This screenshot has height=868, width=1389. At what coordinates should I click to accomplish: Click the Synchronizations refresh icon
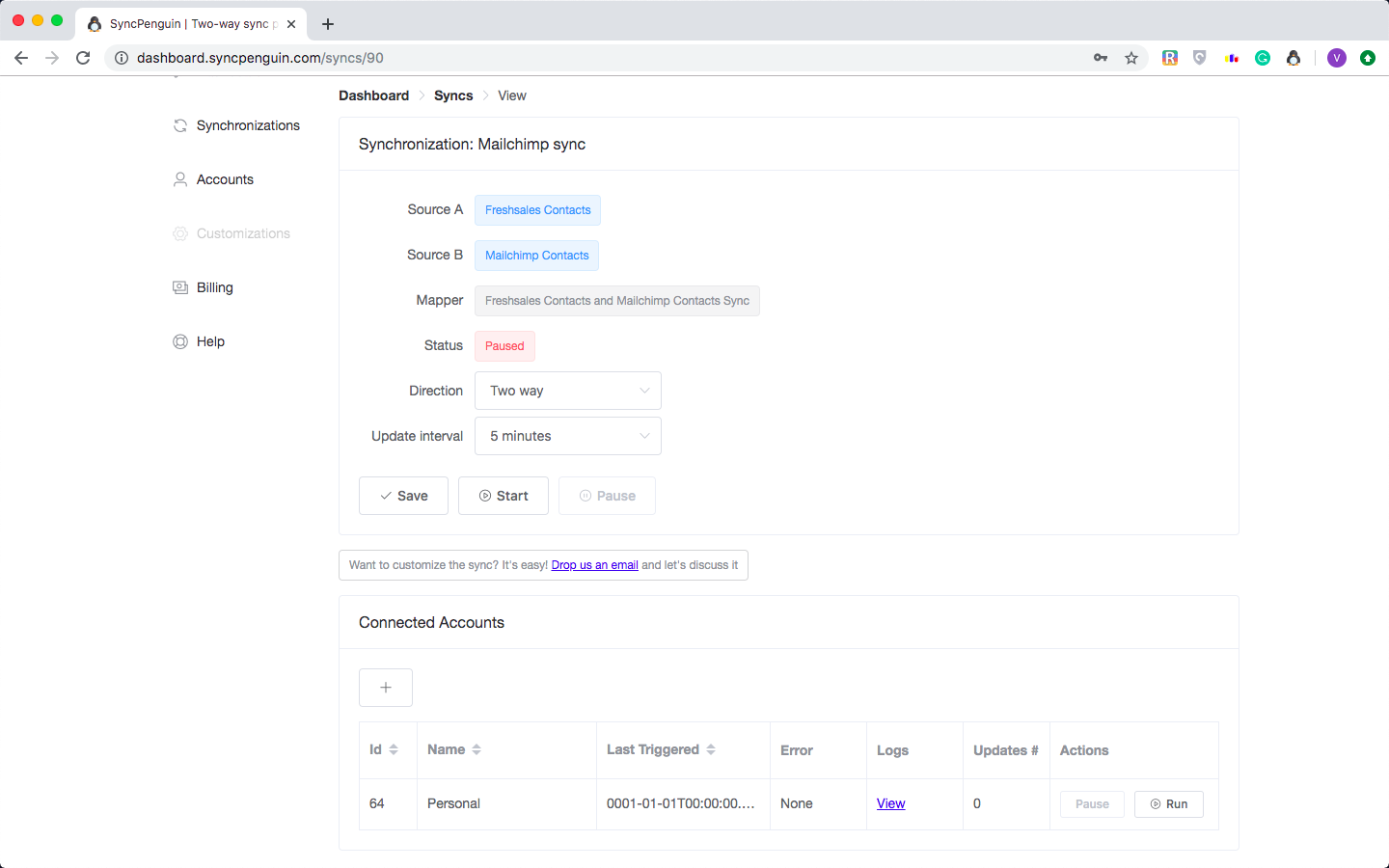tap(180, 125)
